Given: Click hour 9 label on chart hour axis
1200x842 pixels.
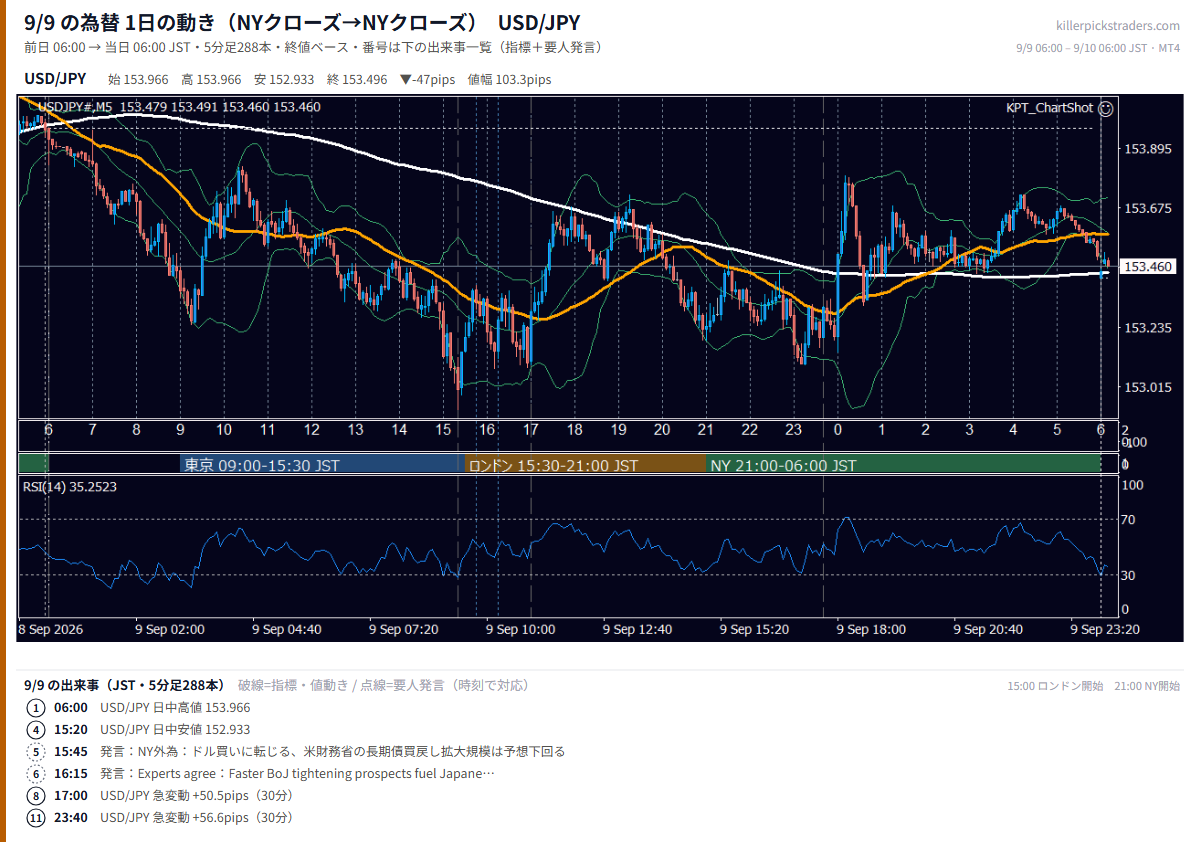Looking at the screenshot, I should (180, 430).
